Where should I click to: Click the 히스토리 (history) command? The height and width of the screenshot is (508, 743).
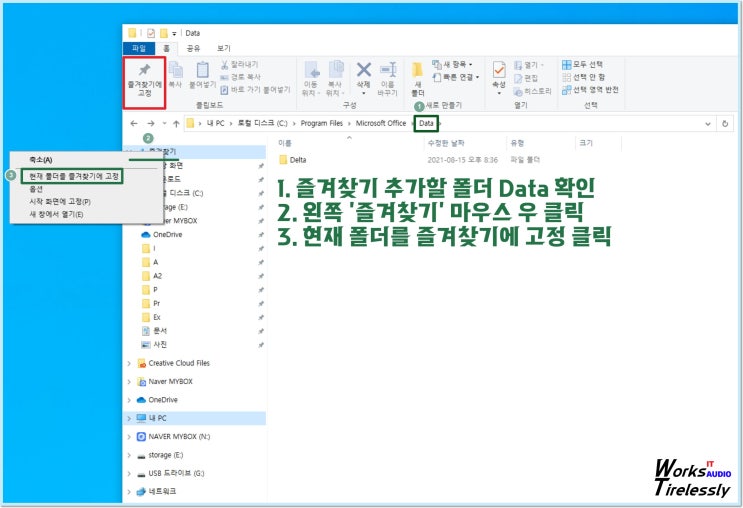[533, 91]
